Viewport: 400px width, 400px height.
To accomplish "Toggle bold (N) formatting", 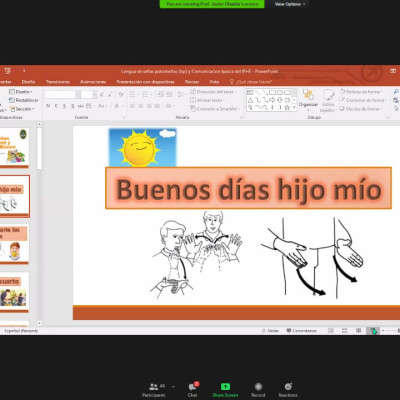I will pos(48,106).
